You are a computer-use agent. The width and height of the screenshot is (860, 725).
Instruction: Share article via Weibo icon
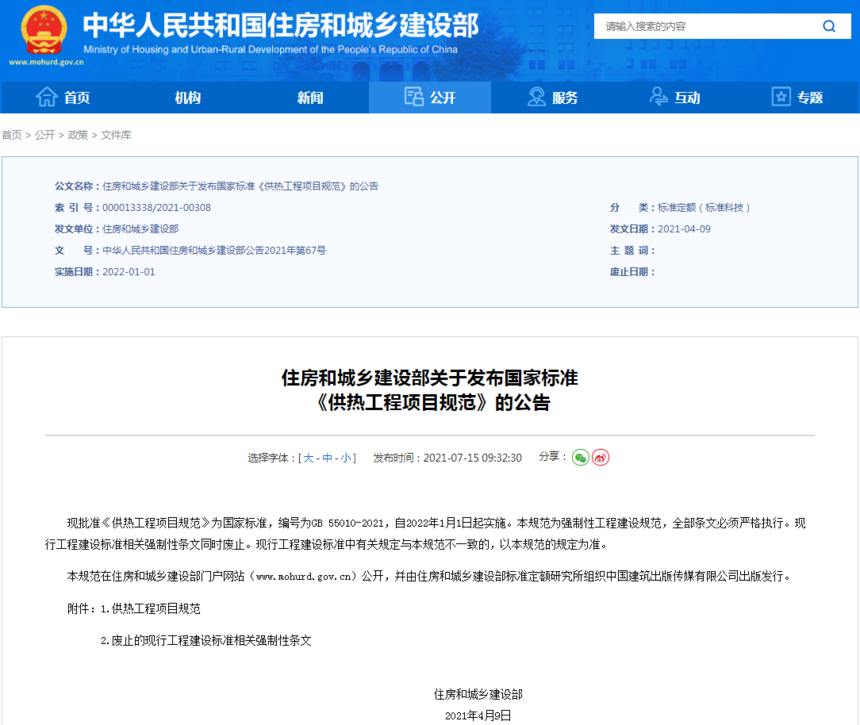coord(601,457)
